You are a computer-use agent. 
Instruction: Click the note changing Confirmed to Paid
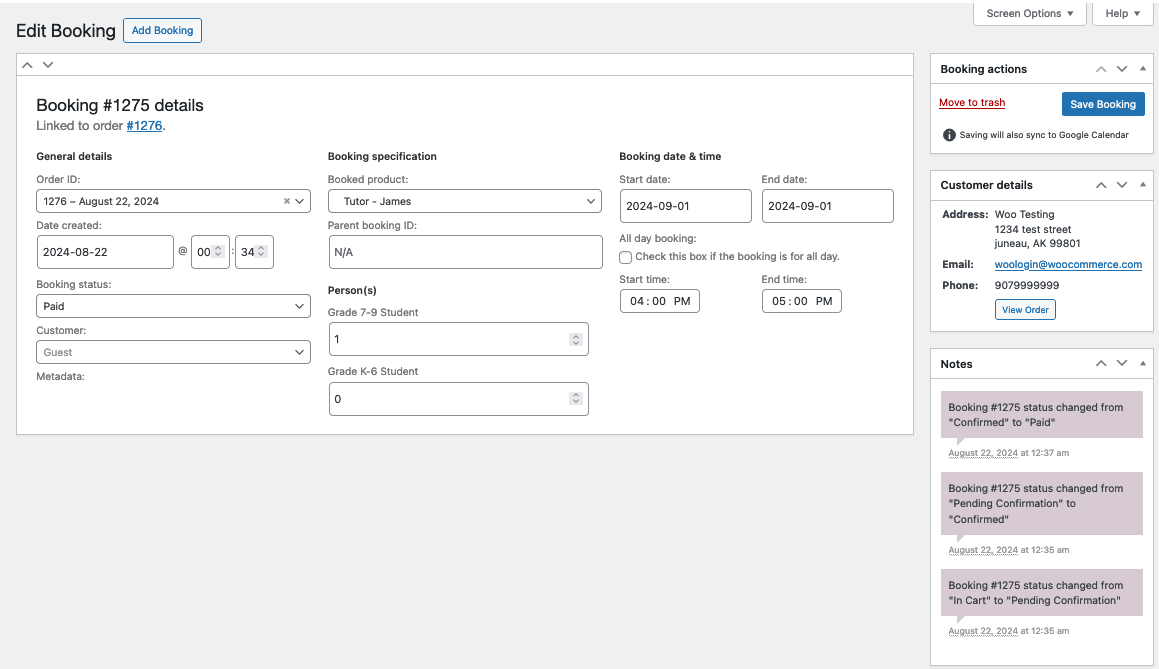coord(1041,415)
